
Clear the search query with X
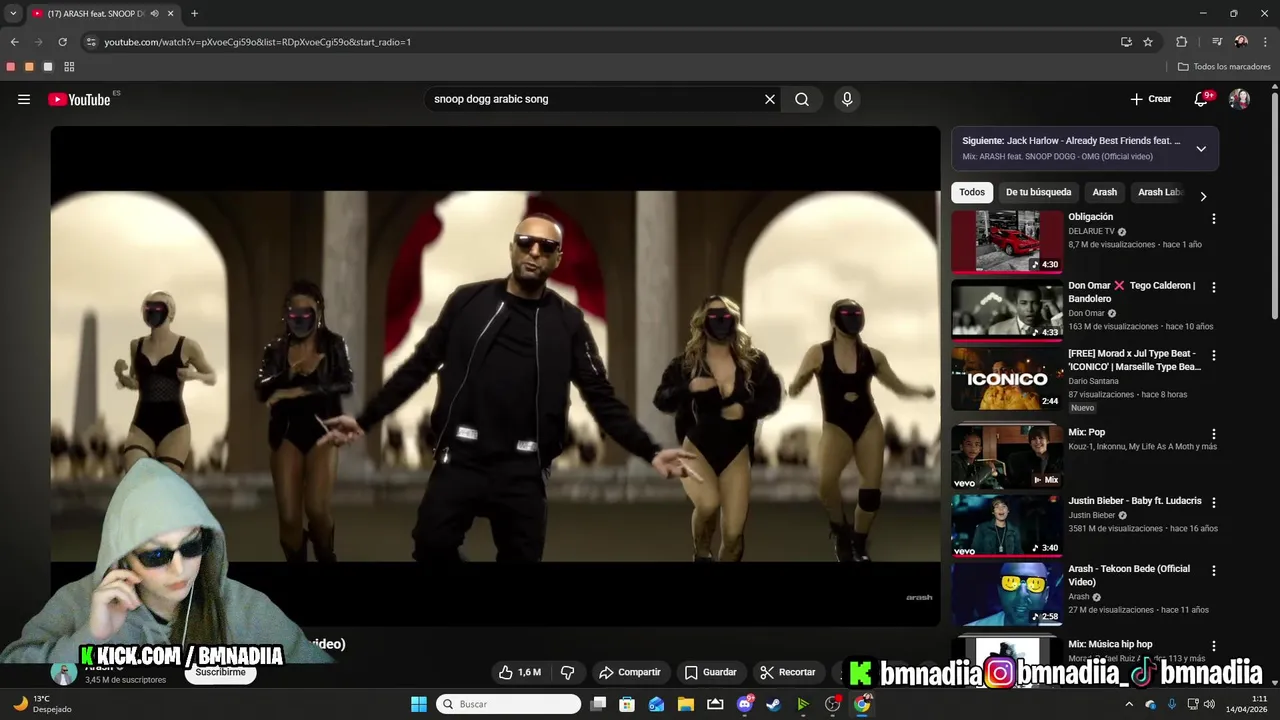click(x=770, y=99)
